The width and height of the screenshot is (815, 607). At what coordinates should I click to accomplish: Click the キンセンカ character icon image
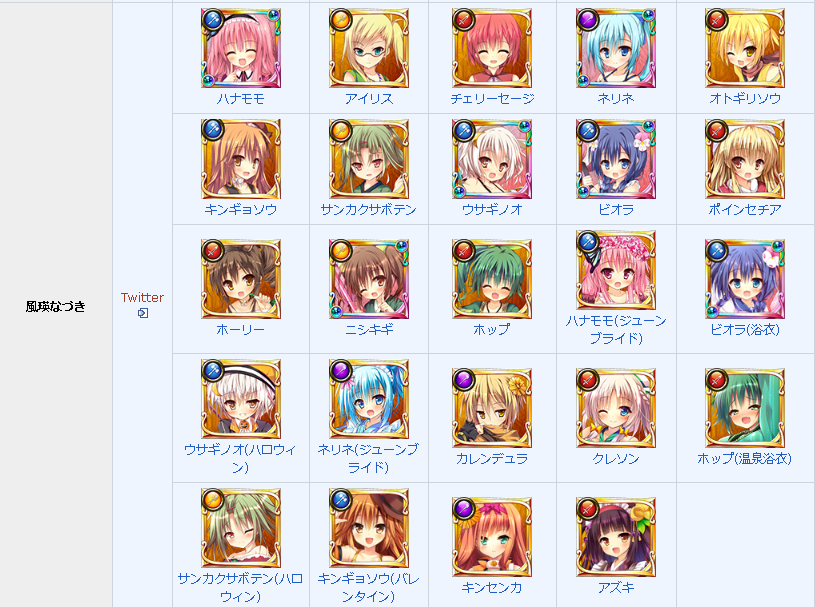pyautogui.click(x=492, y=537)
